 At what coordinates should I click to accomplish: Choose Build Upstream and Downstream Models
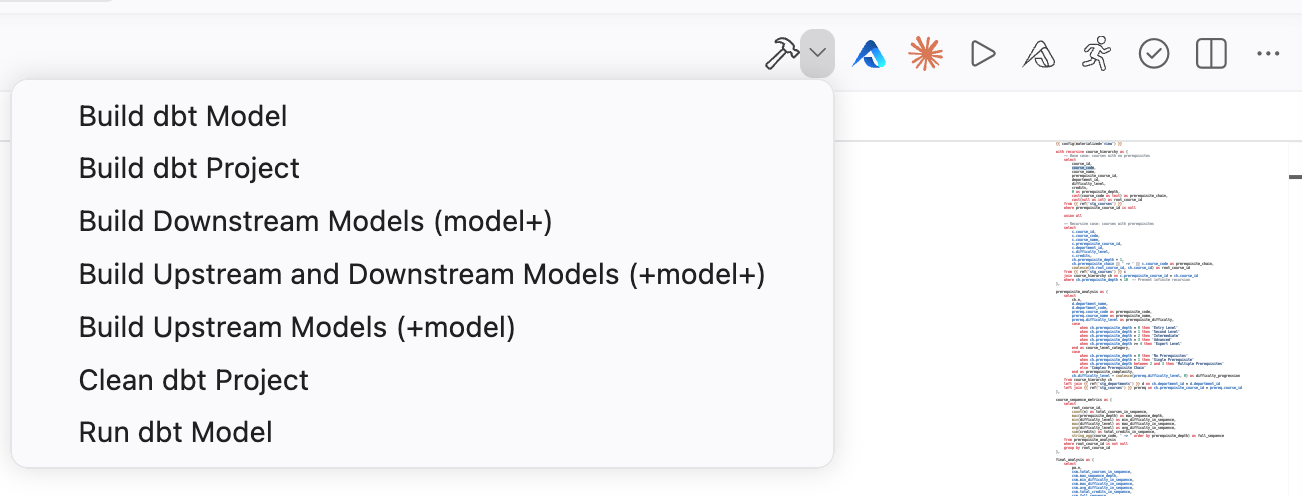tap(422, 274)
